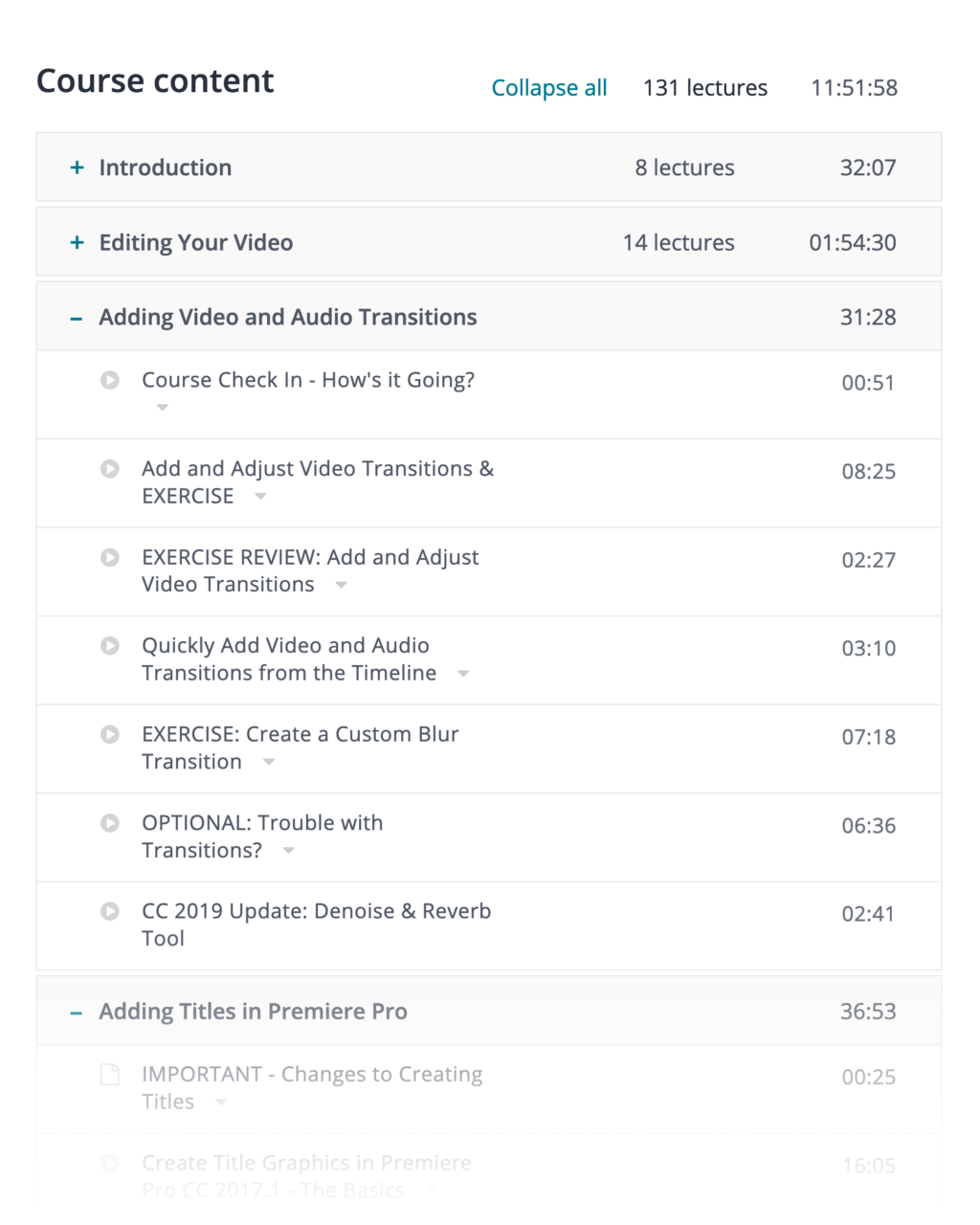Click play icon for Quickly Add Video and Audio
The width and height of the screenshot is (980, 1225).
110,646
